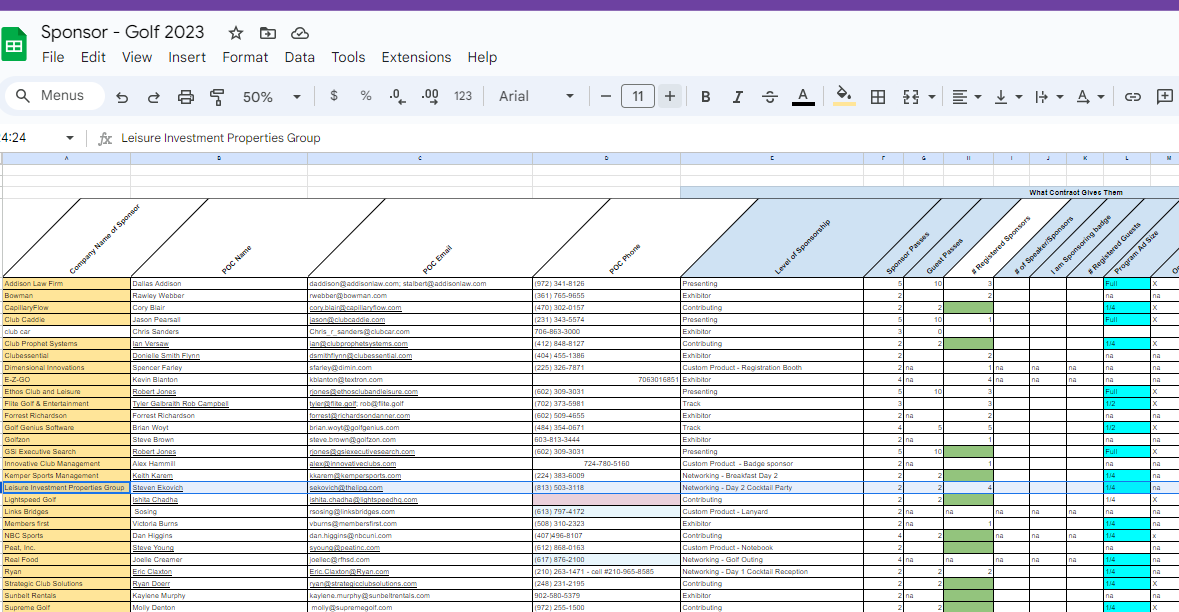Click the Insert link icon
Image resolution: width=1179 pixels, height=612 pixels.
coord(1133,97)
